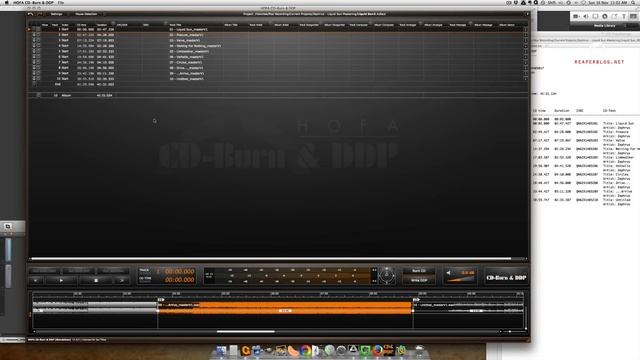This screenshot has width=640, height=360.
Task: Select the grey waveform before the orange region
Action: pos(95,307)
